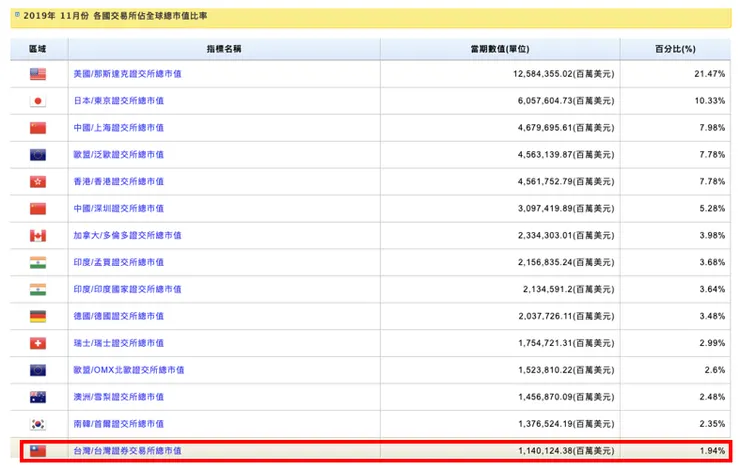The height and width of the screenshot is (468, 740).
Task: Open 印度/印度國家證交所總市值 link
Action: [127, 289]
